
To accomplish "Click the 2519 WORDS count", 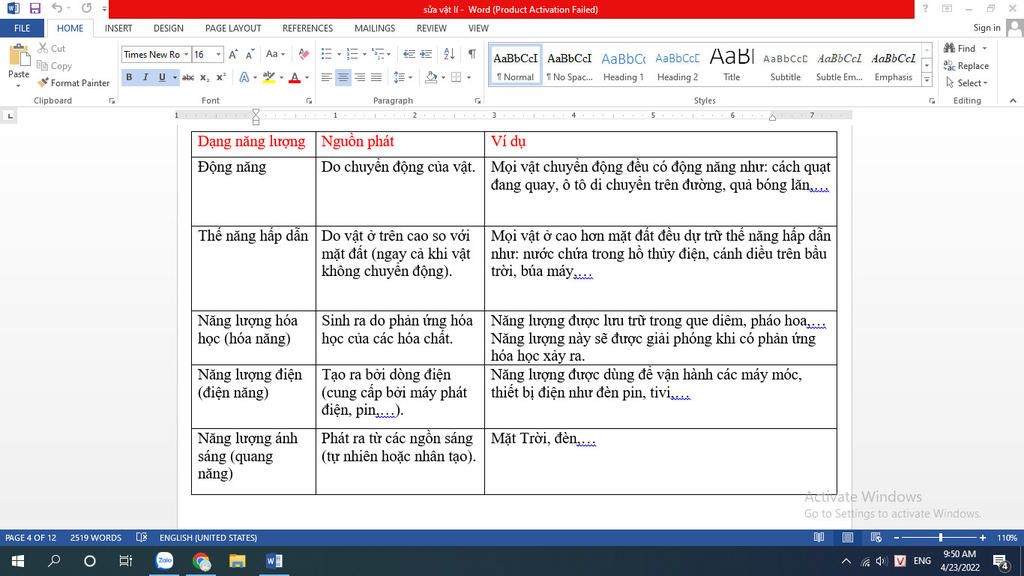I will pyautogui.click(x=95, y=537).
